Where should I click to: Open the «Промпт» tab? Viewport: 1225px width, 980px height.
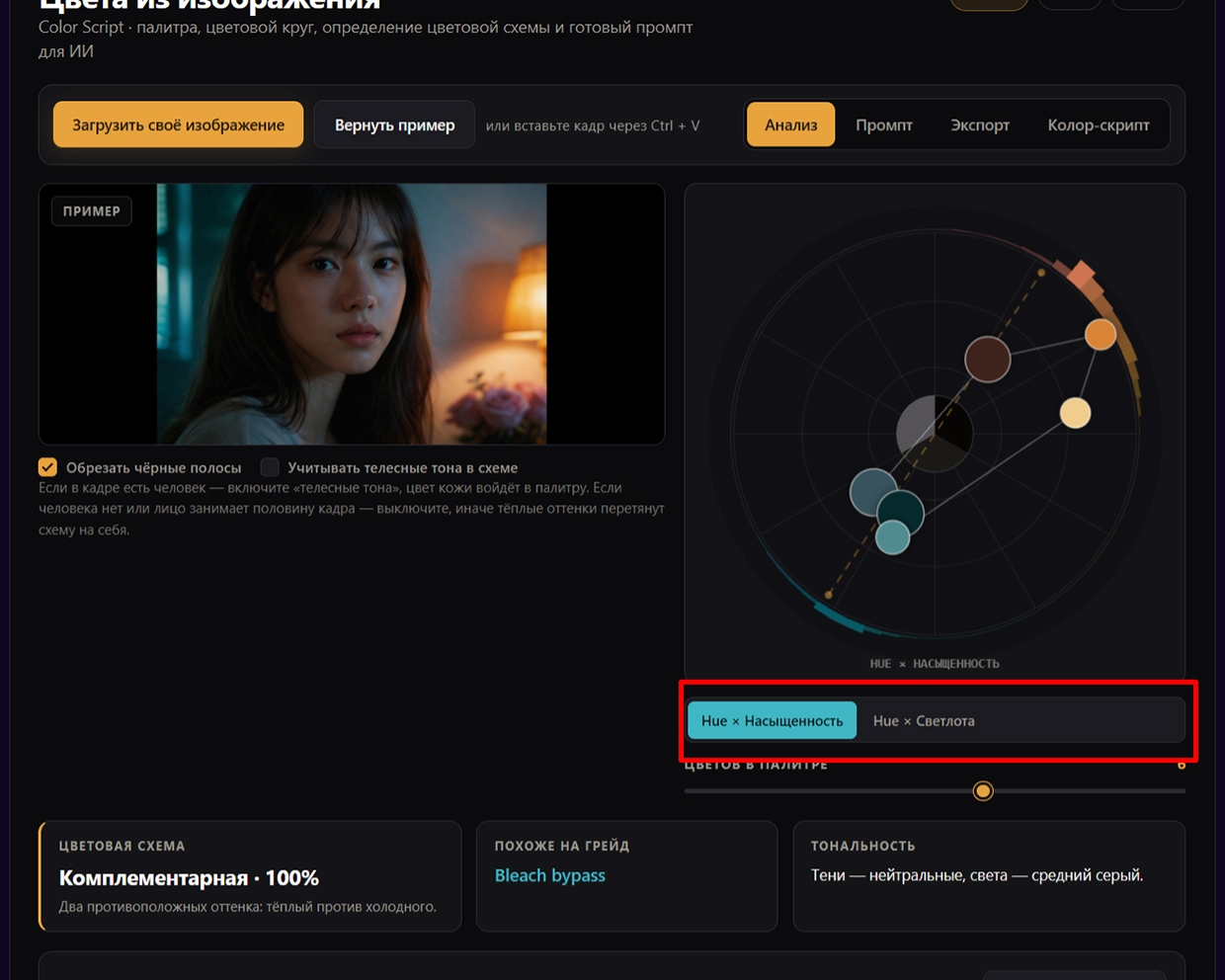click(x=884, y=125)
